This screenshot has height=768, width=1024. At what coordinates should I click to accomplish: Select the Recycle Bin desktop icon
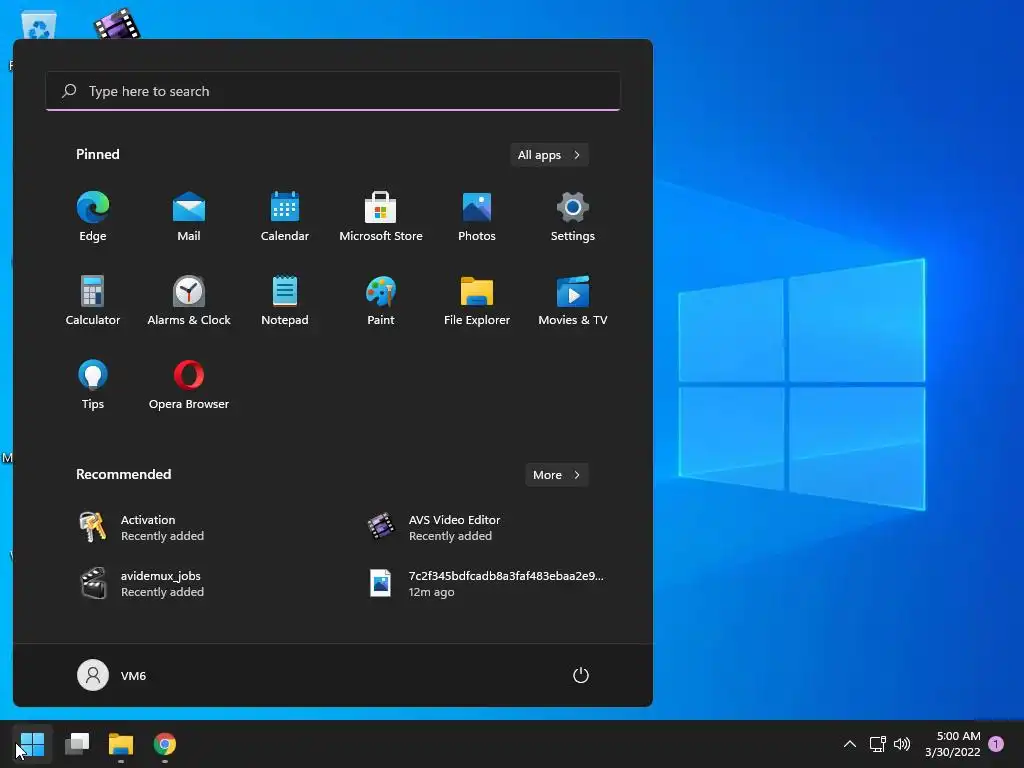39,25
